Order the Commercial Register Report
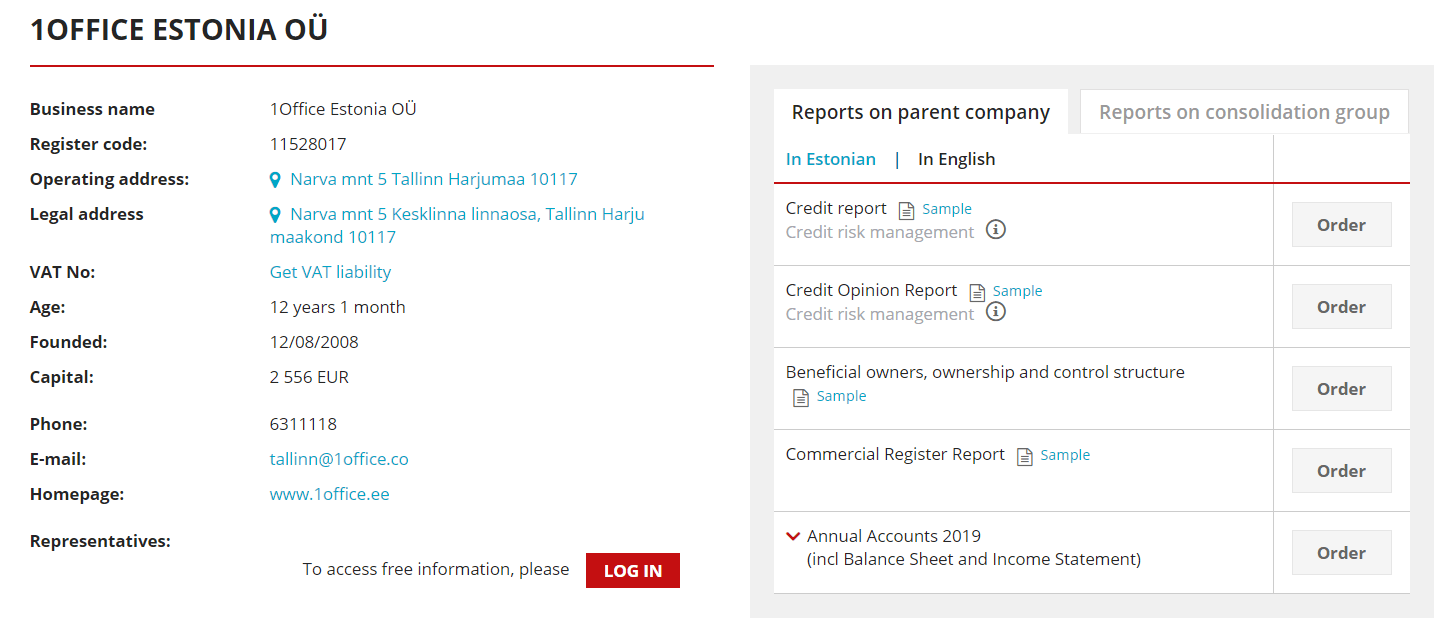Screen dimensions: 1450x622 1340,471
